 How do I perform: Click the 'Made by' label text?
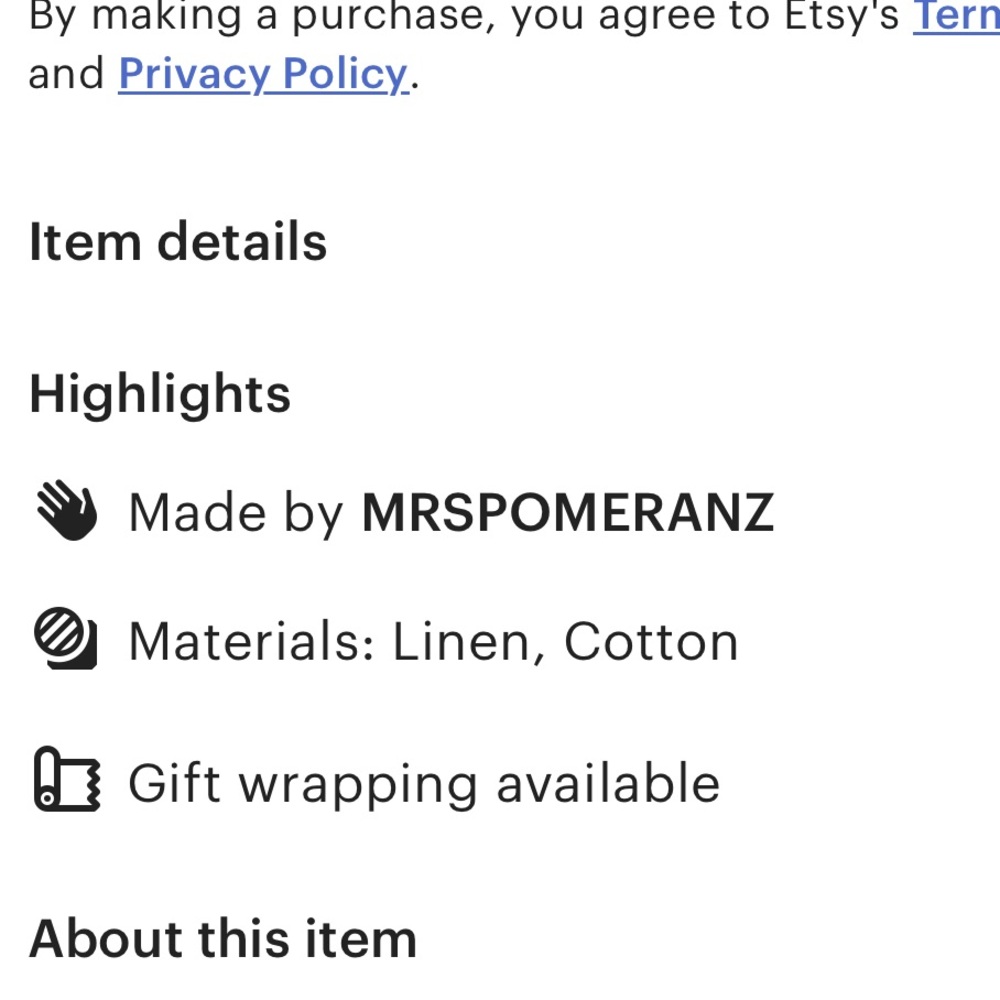point(236,513)
